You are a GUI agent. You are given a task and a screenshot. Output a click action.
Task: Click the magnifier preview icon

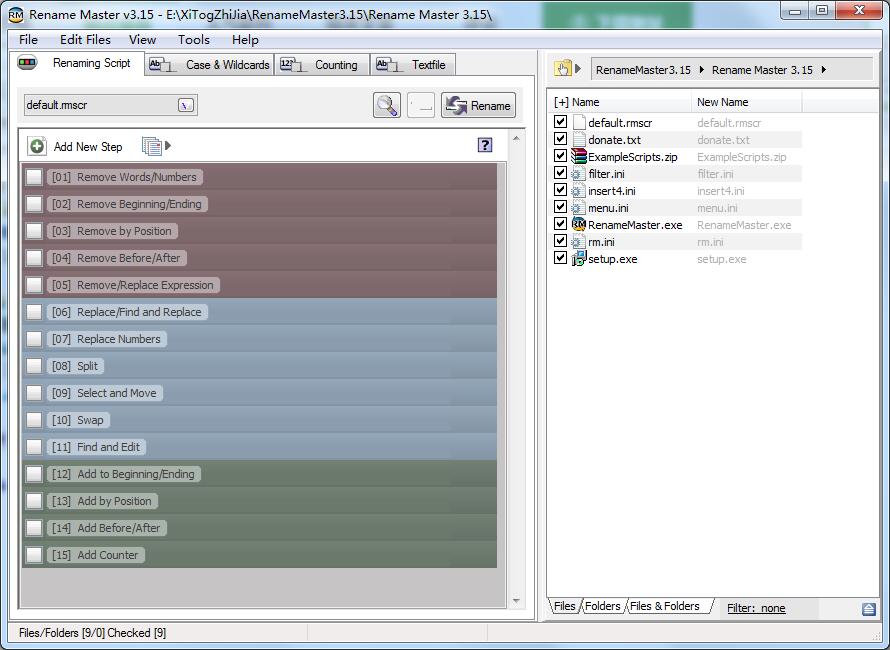click(x=387, y=106)
